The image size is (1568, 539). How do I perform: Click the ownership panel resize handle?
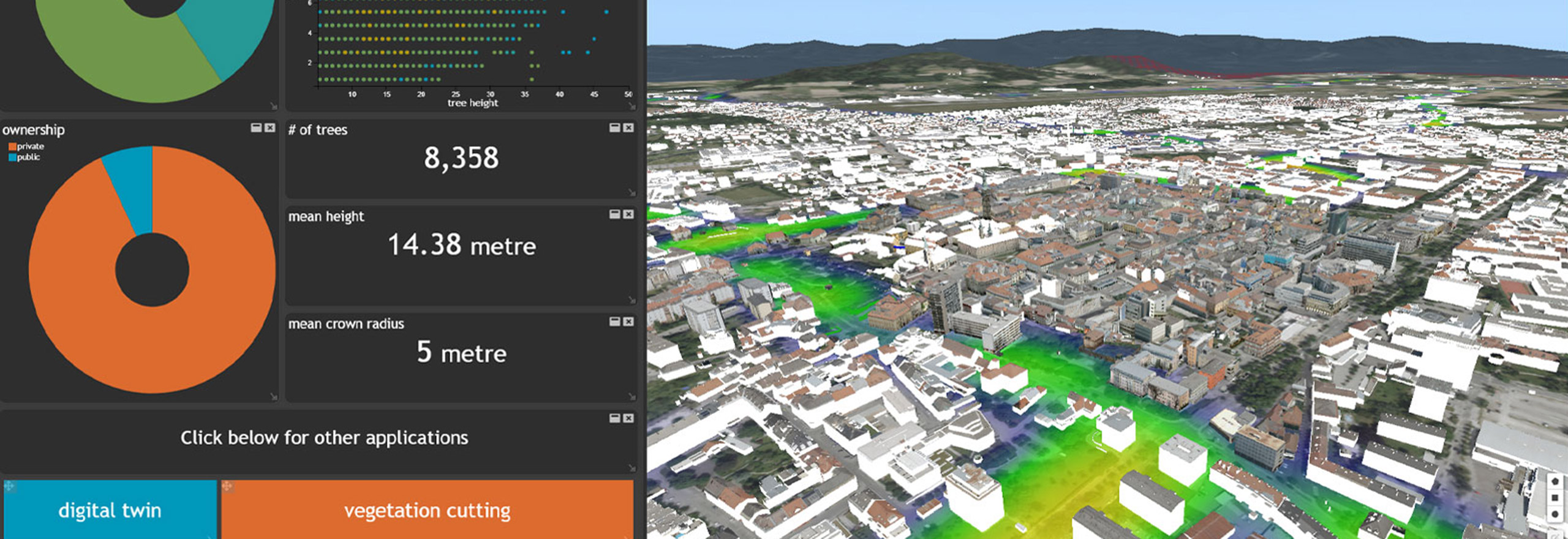point(274,397)
